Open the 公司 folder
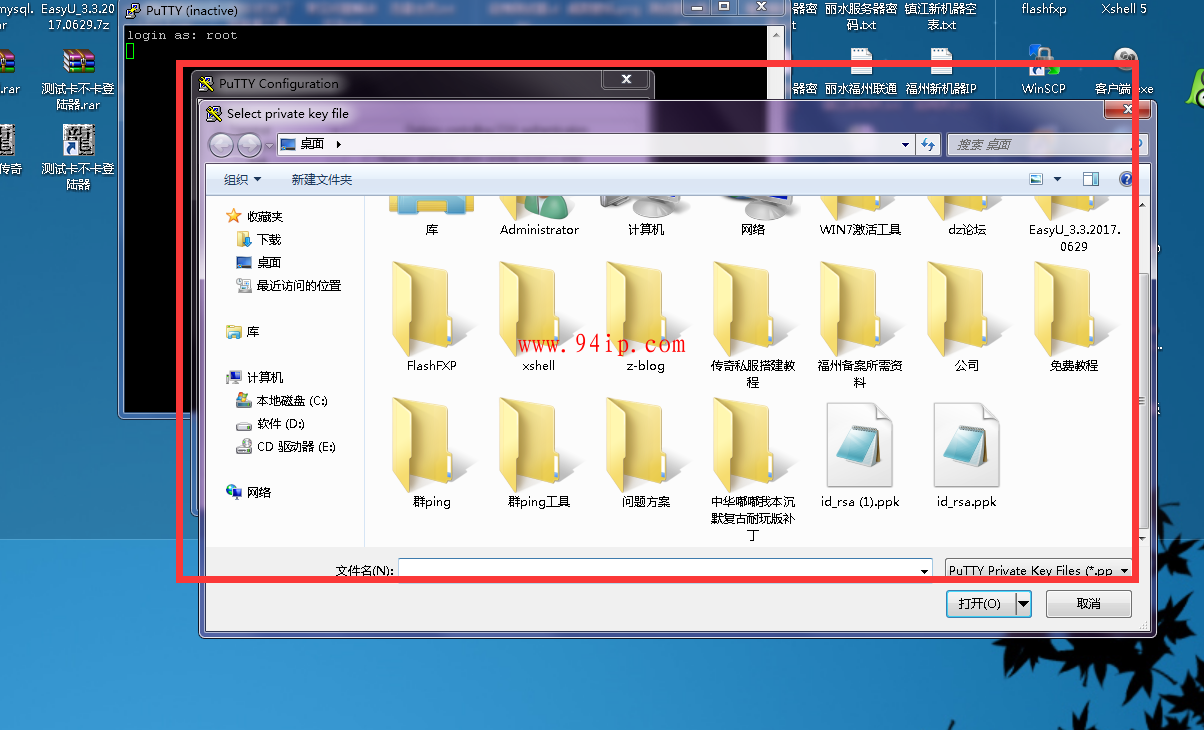The width and height of the screenshot is (1204, 730). tap(966, 318)
